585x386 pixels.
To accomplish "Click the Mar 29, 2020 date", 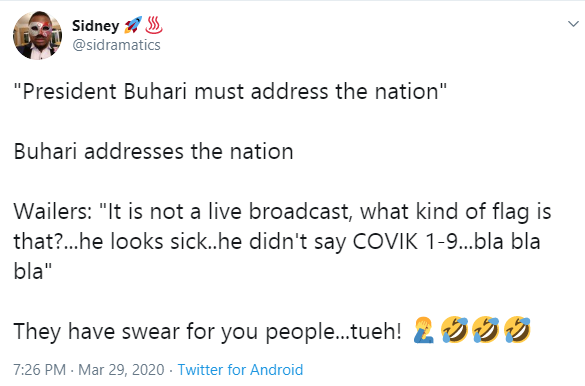I will coord(121,370).
